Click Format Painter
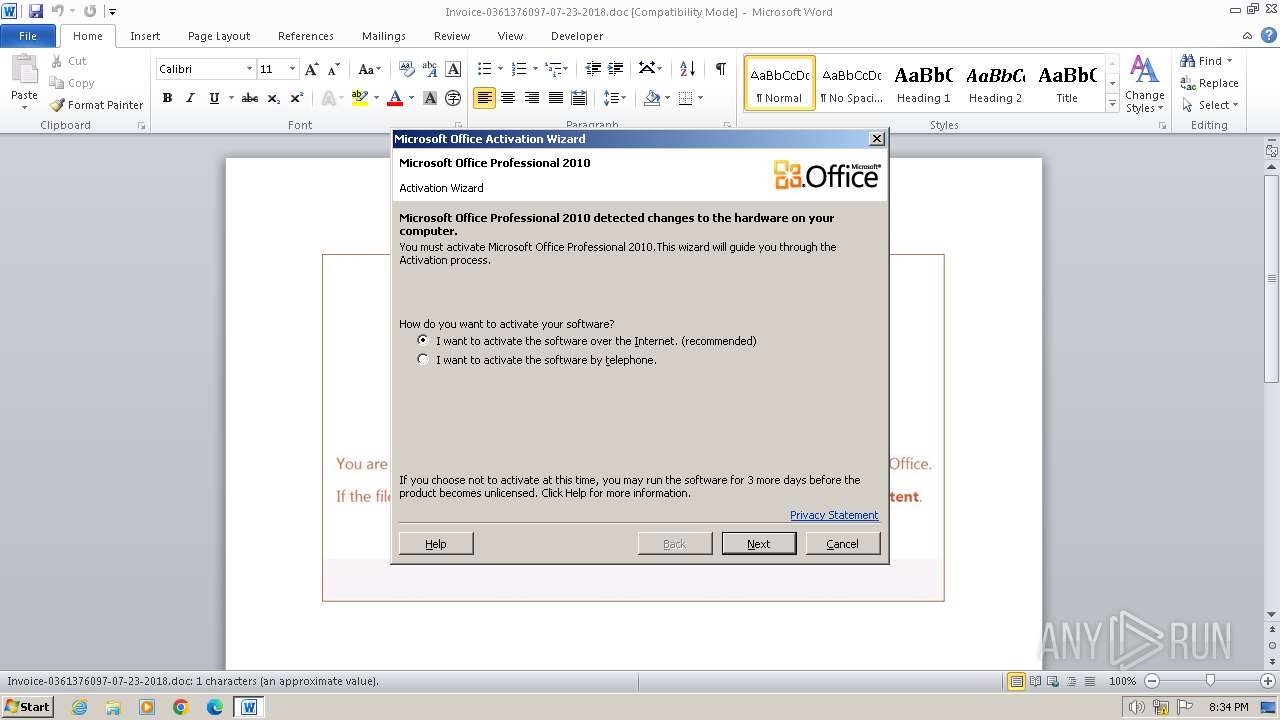Image resolution: width=1280 pixels, height=720 pixels. (x=97, y=105)
